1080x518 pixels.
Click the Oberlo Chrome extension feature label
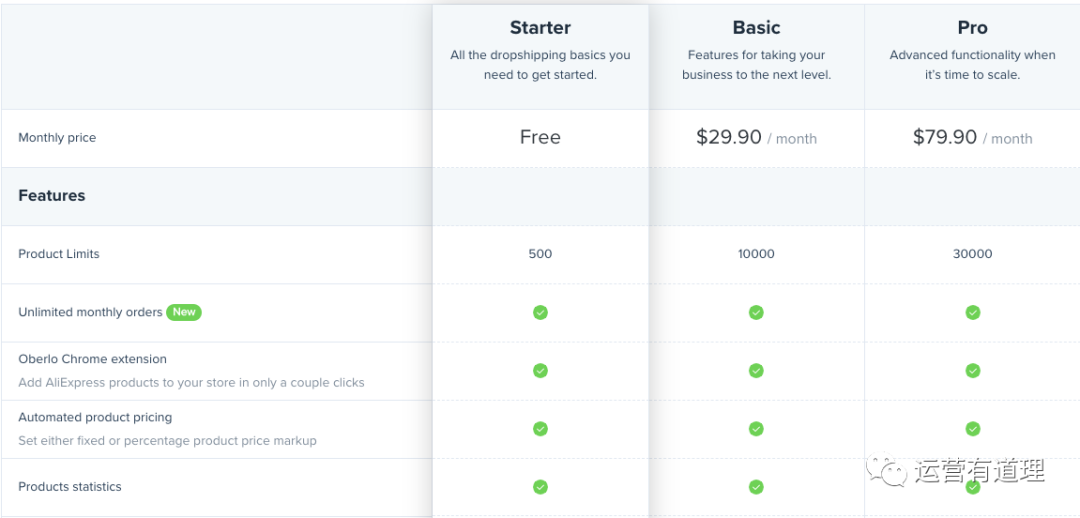[92, 359]
